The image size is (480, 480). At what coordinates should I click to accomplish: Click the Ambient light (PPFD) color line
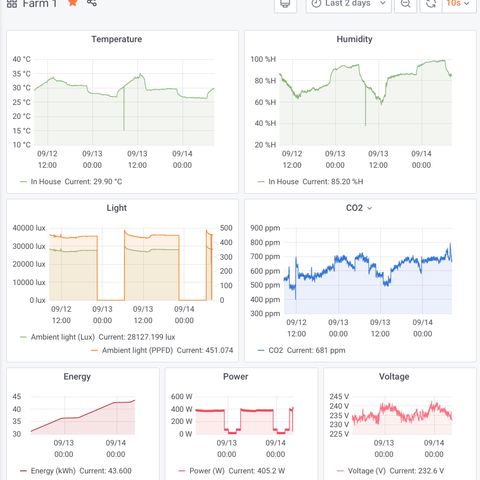point(94,350)
